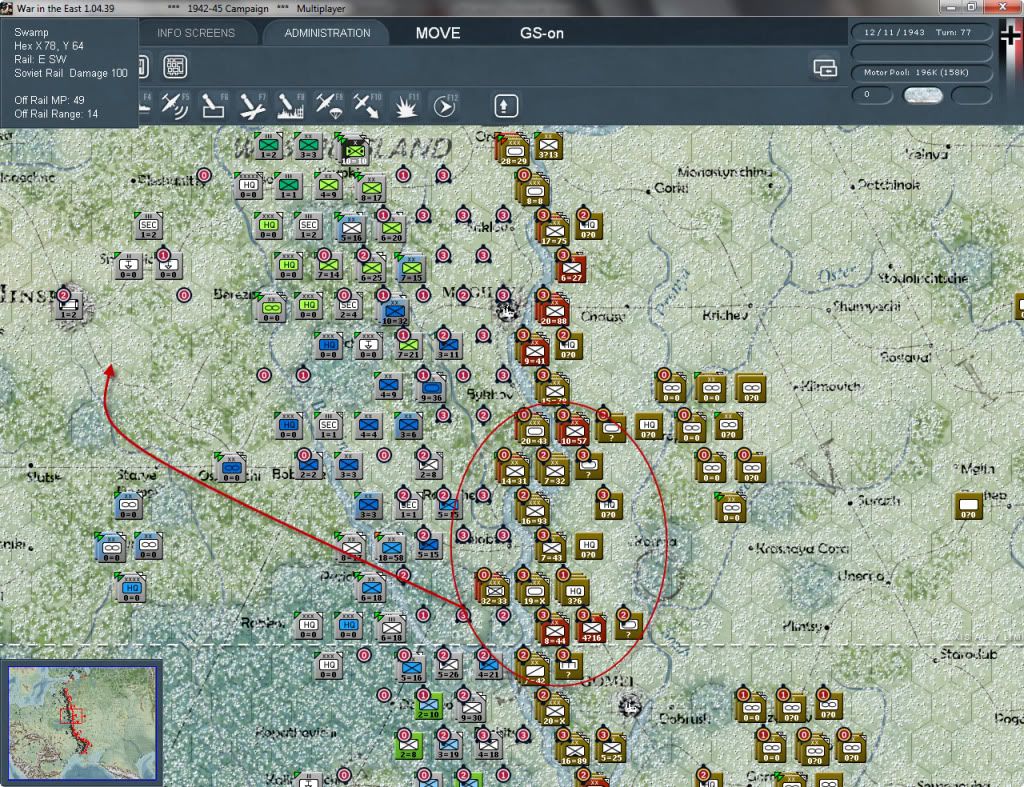Viewport: 1024px width, 787px height.
Task: Select the red 8=44 unit stack
Action: point(554,631)
